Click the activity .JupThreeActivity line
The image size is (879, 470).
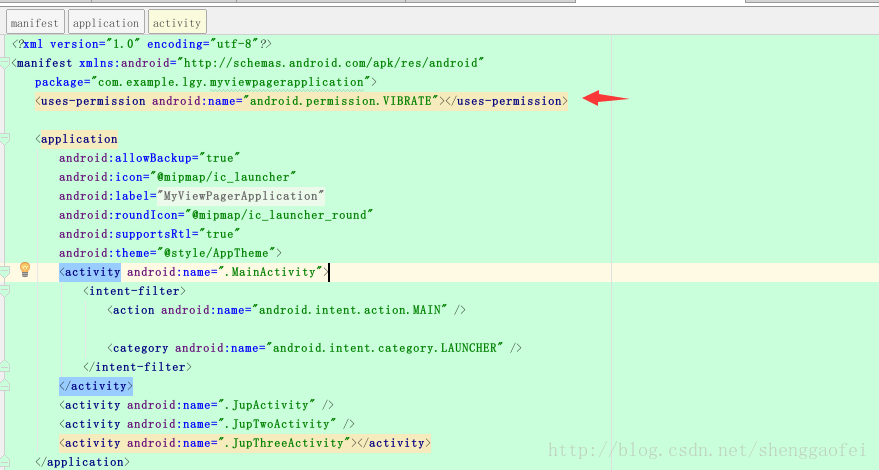pos(245,443)
